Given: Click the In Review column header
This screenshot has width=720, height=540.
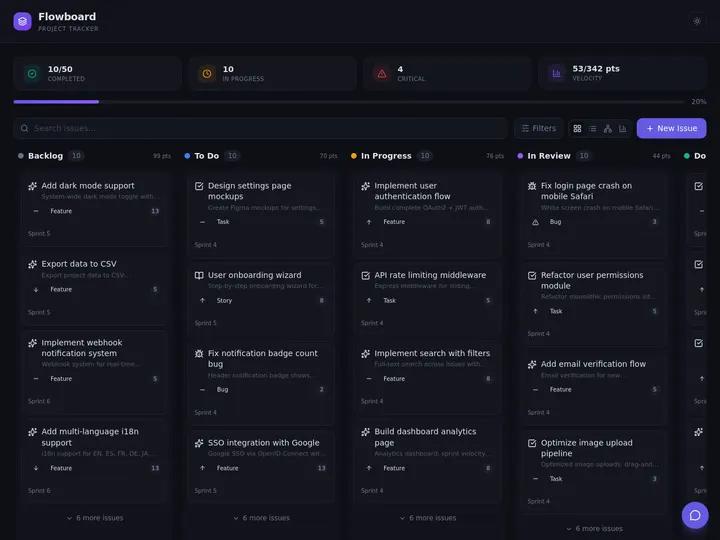Looking at the screenshot, I should click(x=549, y=156).
